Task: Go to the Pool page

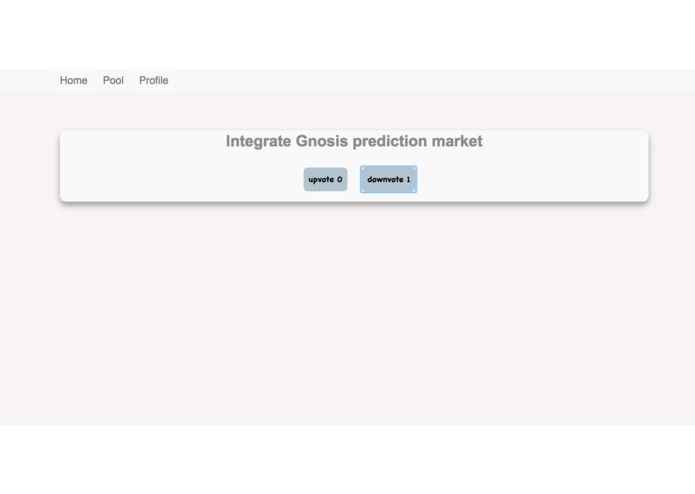Action: 113,81
